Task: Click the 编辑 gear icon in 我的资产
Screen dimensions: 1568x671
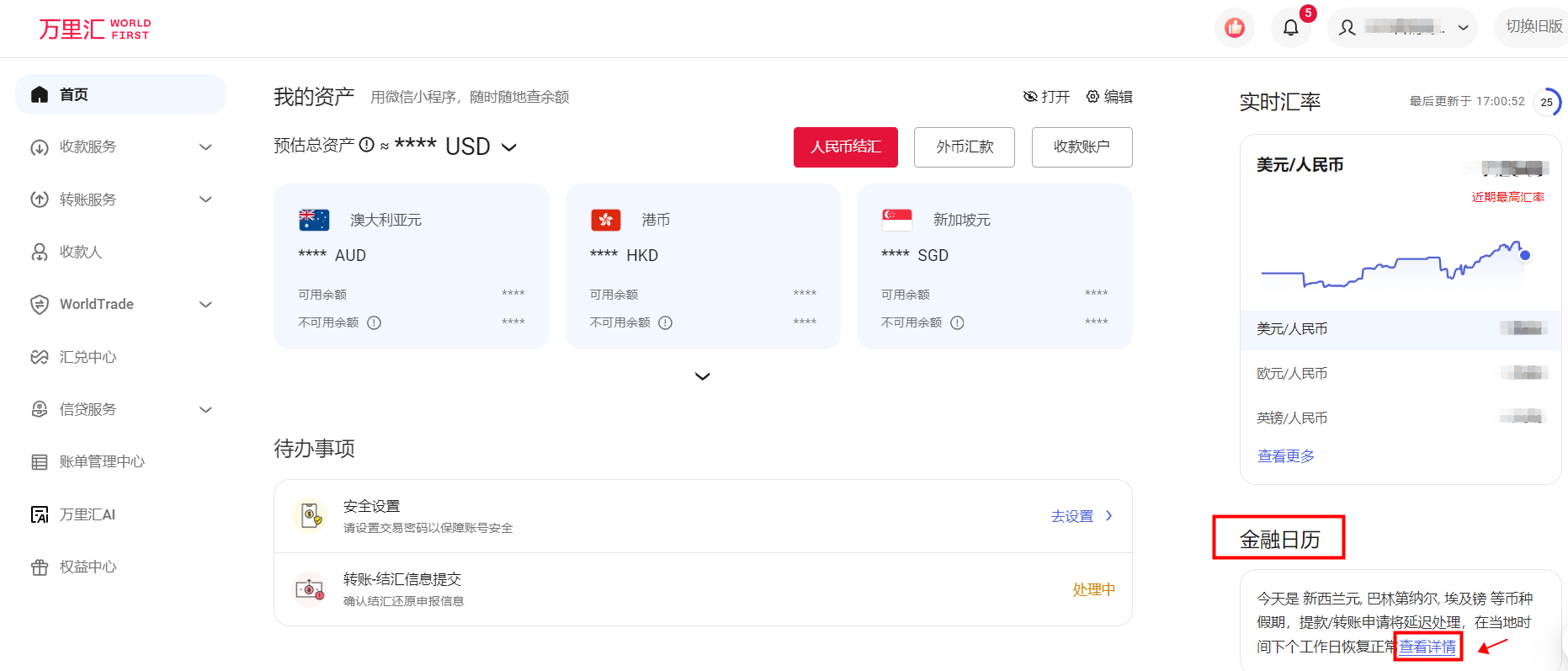Action: point(1092,97)
